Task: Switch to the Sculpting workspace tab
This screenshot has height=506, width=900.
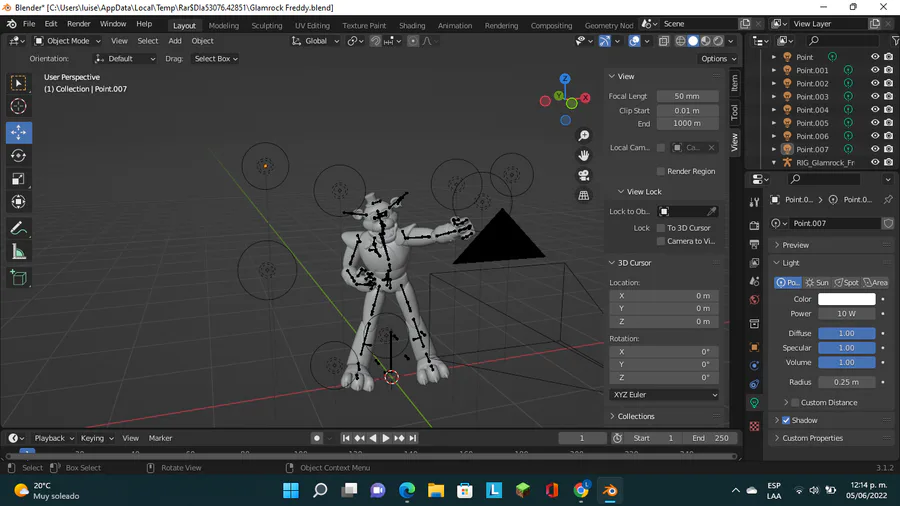Action: pos(266,25)
